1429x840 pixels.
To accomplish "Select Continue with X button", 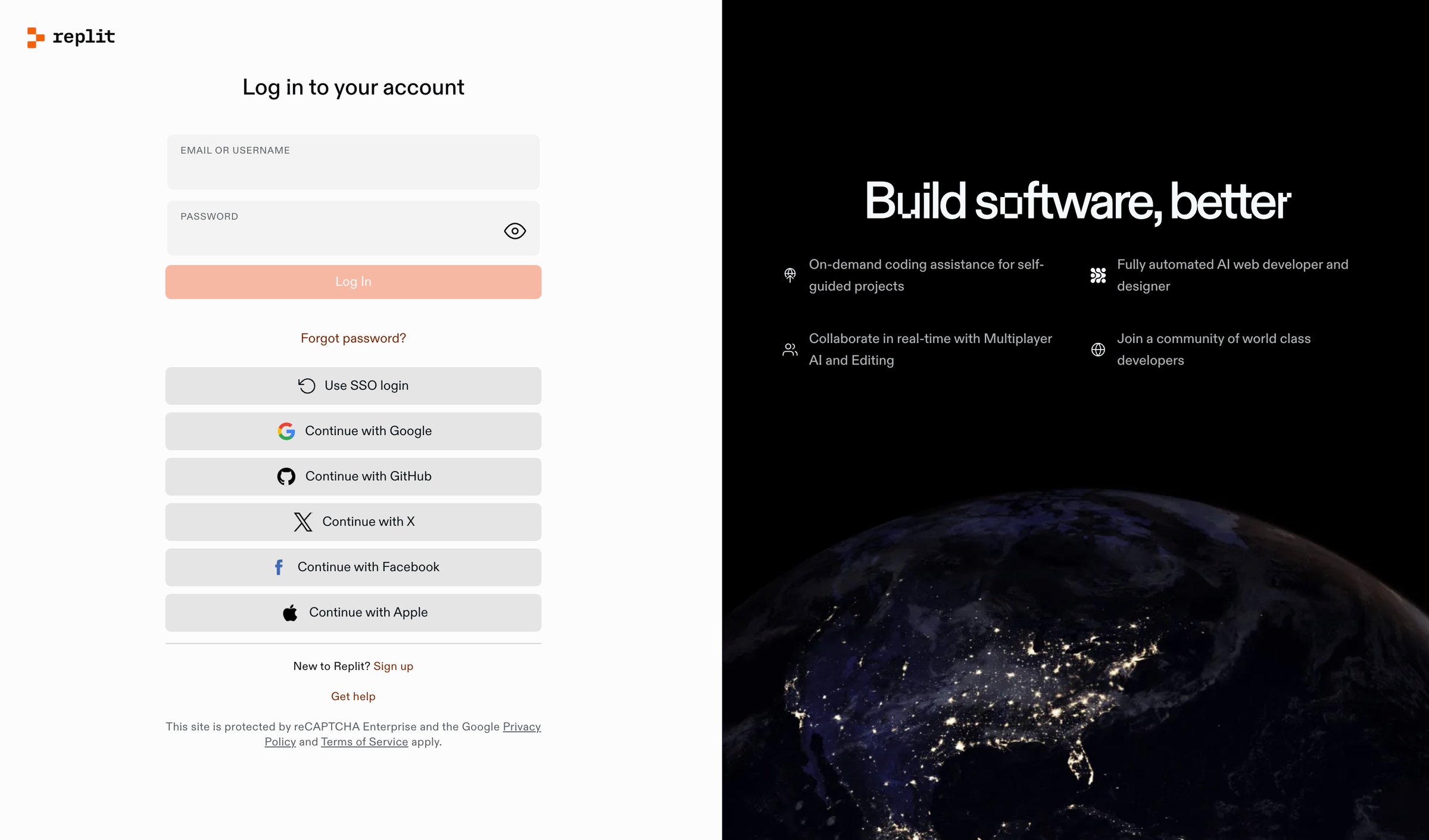I will pos(353,522).
